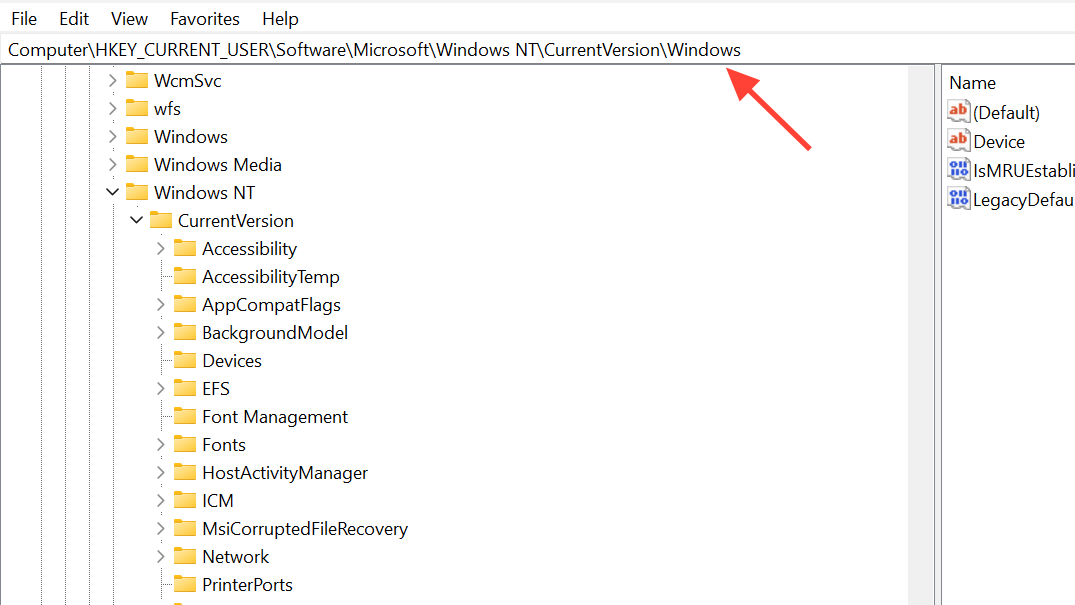Expand the Windows key chevron

(x=112, y=137)
